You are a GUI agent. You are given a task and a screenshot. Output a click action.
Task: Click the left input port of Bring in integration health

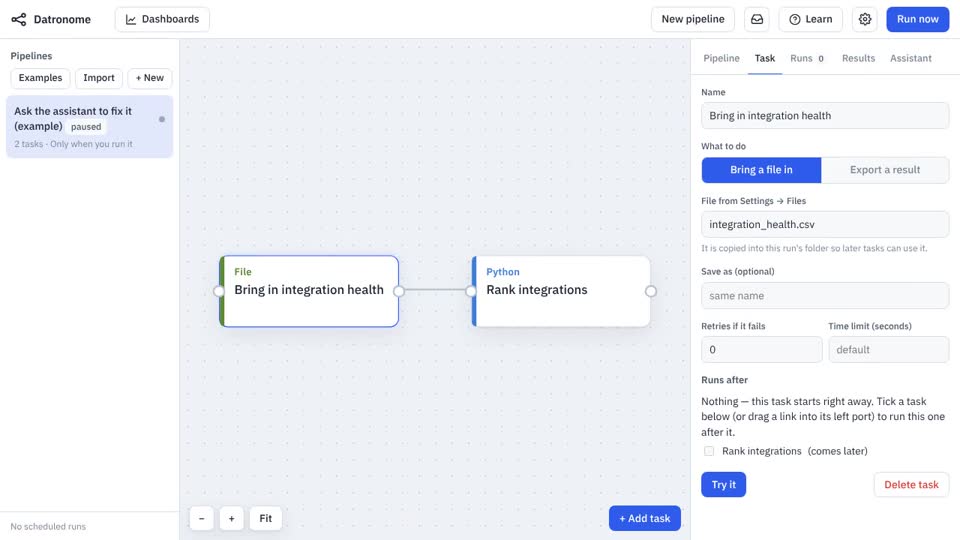pos(219,291)
